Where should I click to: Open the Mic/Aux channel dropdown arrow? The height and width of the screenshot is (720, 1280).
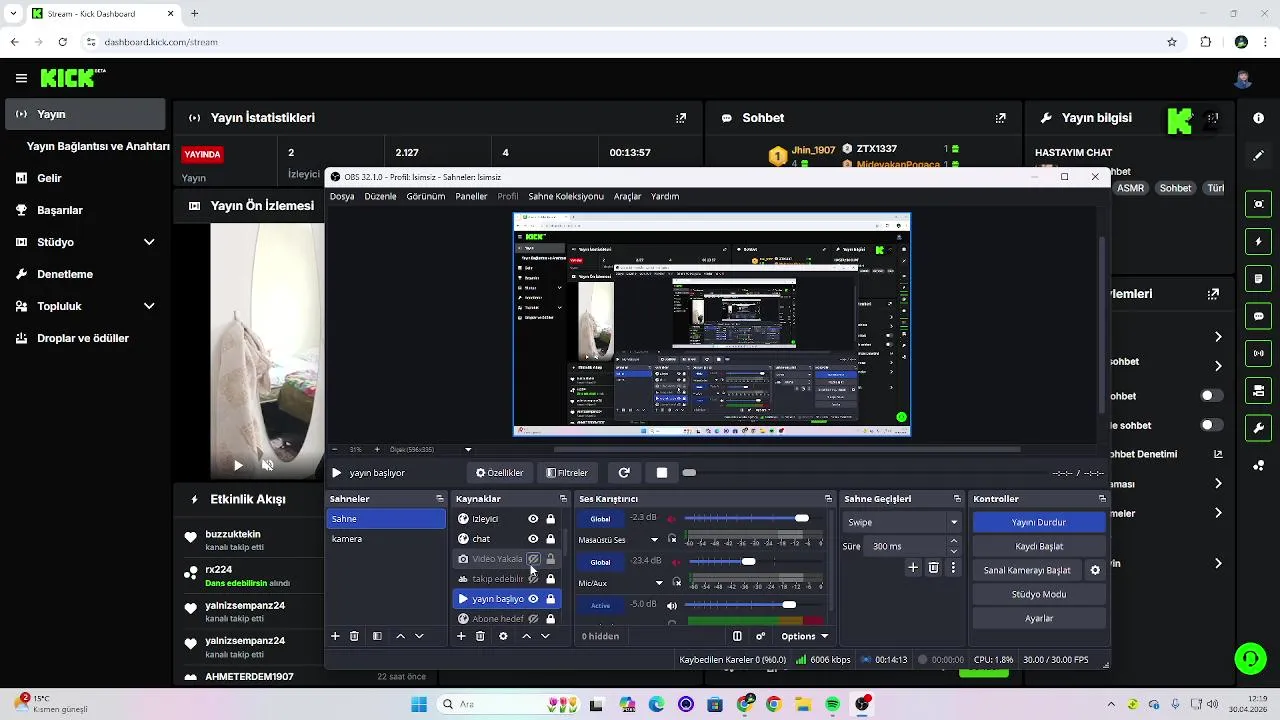pos(659,583)
